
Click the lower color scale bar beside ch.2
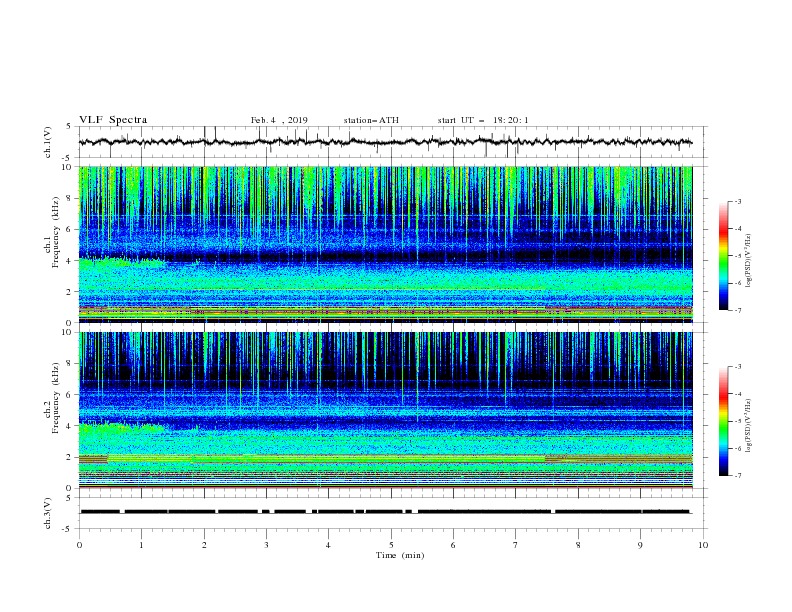pyautogui.click(x=723, y=421)
